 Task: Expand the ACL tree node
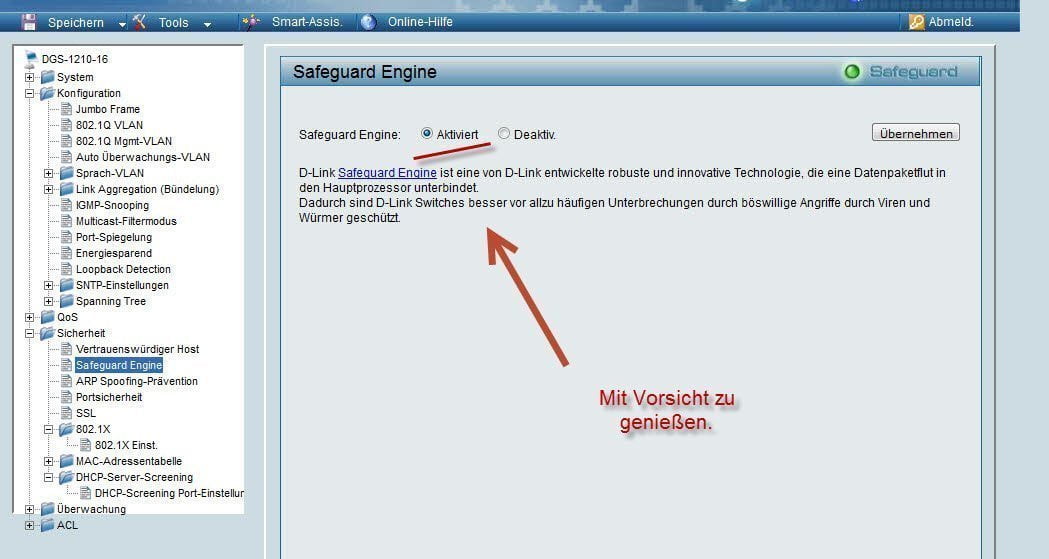[29, 526]
